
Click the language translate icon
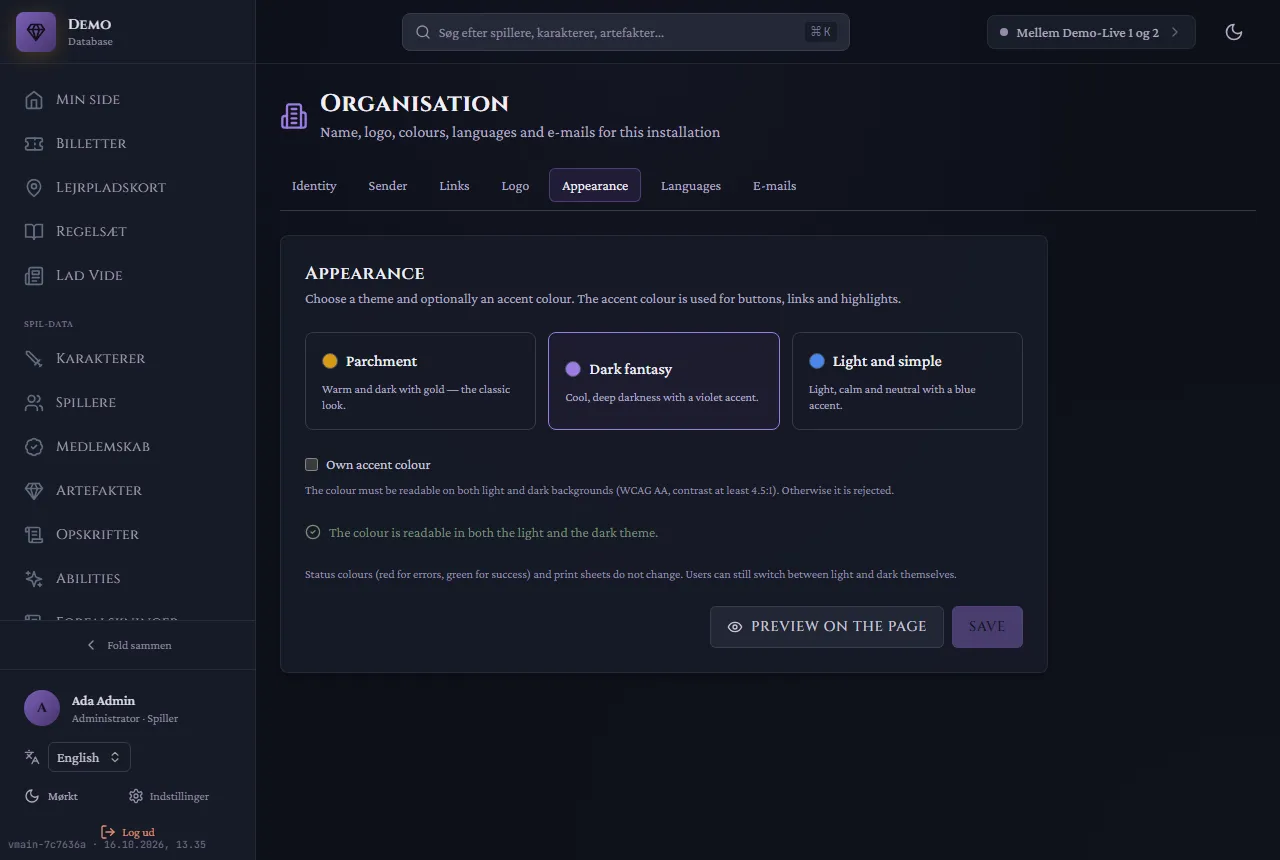[32, 757]
